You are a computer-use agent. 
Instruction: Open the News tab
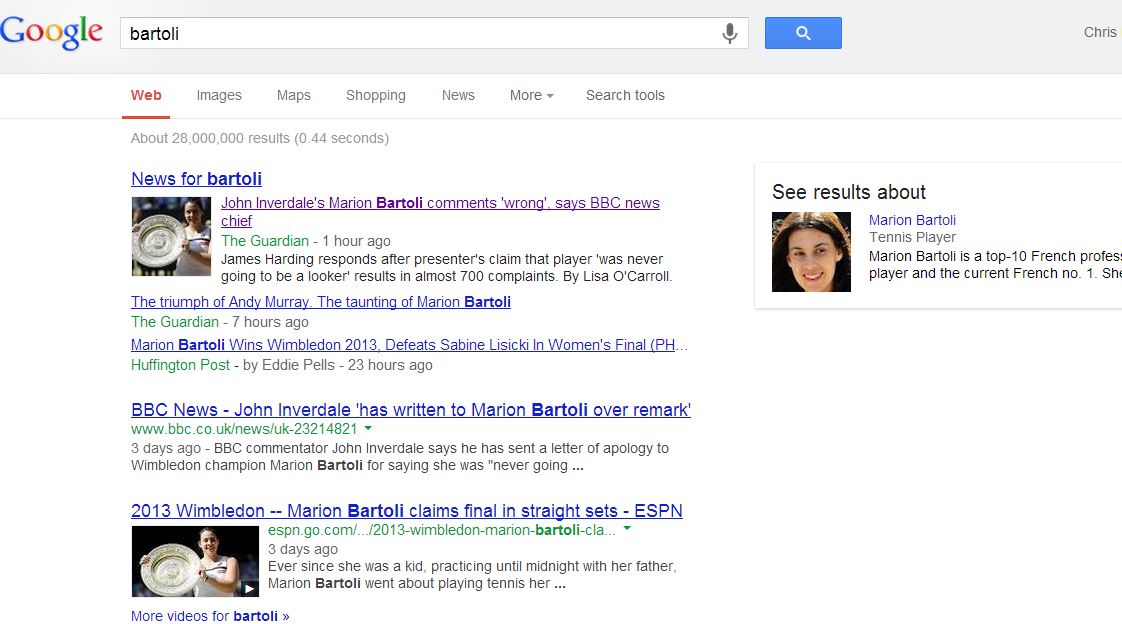(458, 95)
